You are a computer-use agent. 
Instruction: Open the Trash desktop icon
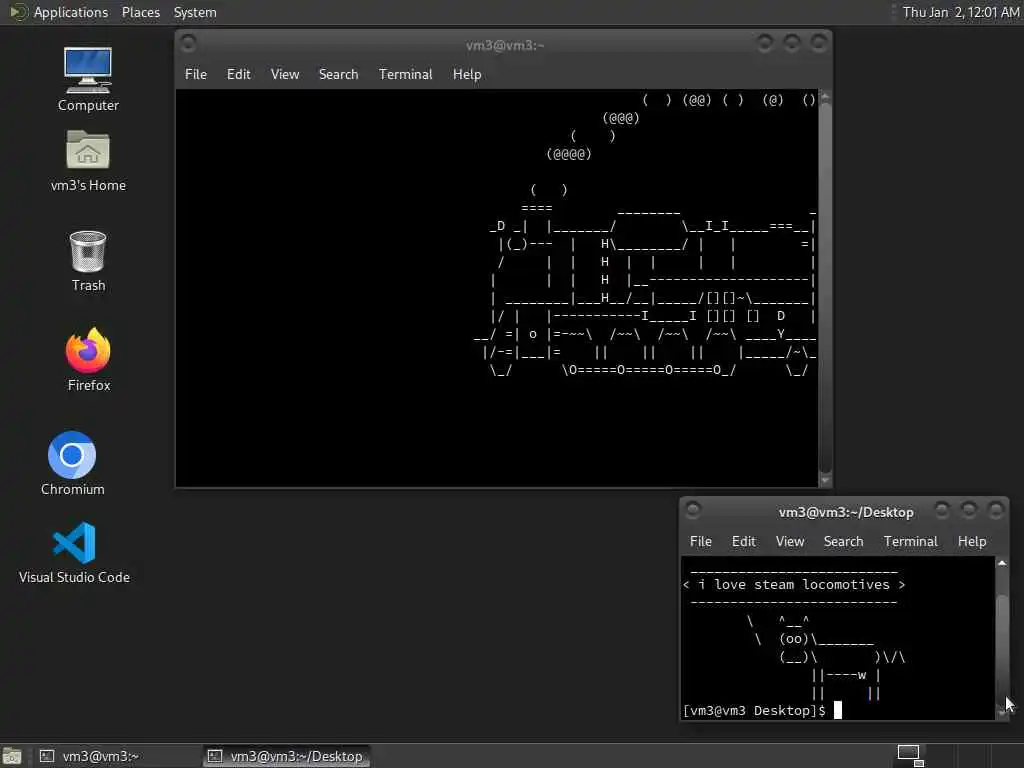point(88,261)
